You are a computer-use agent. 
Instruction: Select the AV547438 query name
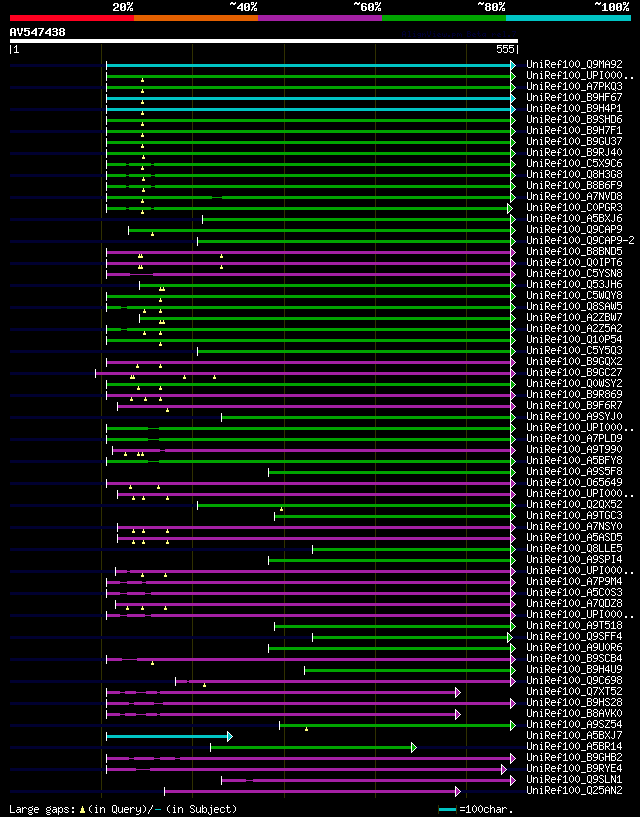click(x=38, y=32)
